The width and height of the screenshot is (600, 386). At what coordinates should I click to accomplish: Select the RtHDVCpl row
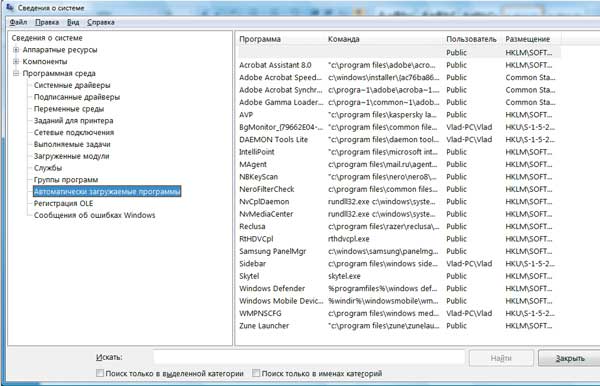pos(399,239)
